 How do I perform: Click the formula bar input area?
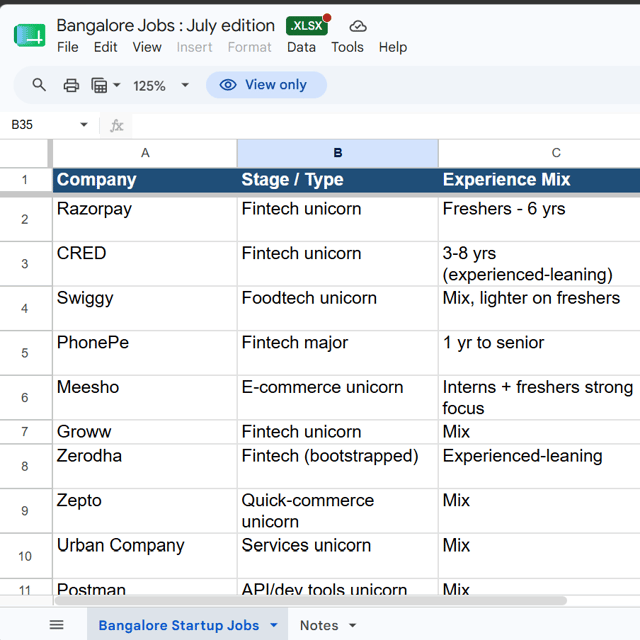tap(384, 125)
